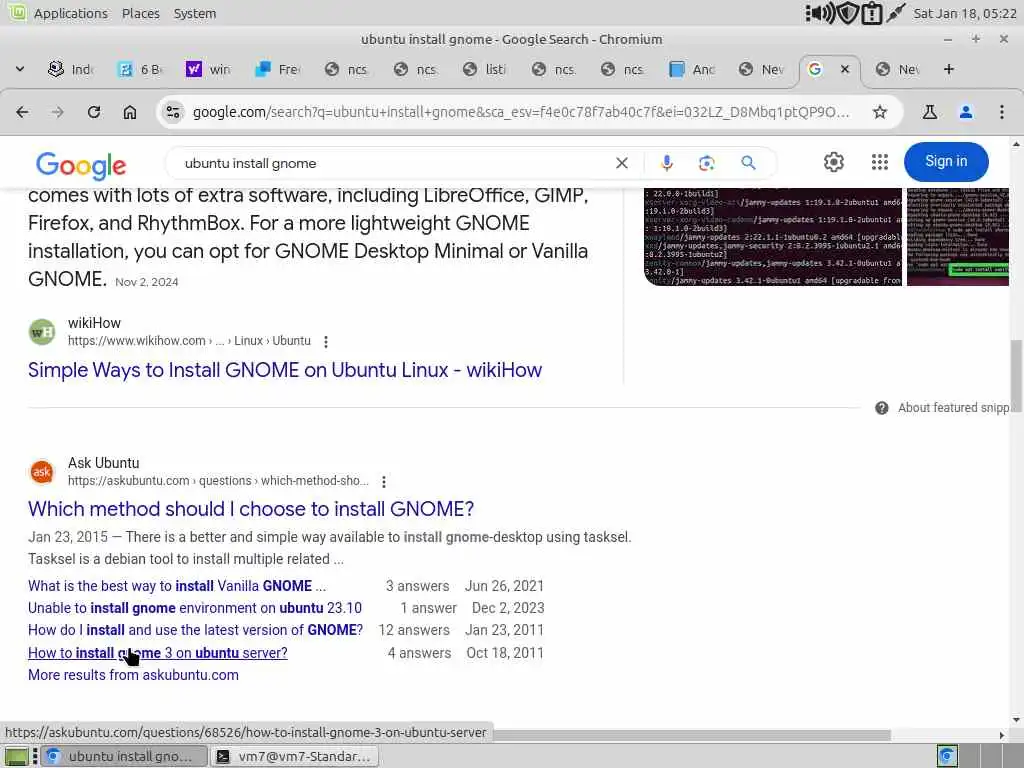Screen dimensions: 1024x768
Task: Click the battery status tray icon
Action: click(x=872, y=13)
